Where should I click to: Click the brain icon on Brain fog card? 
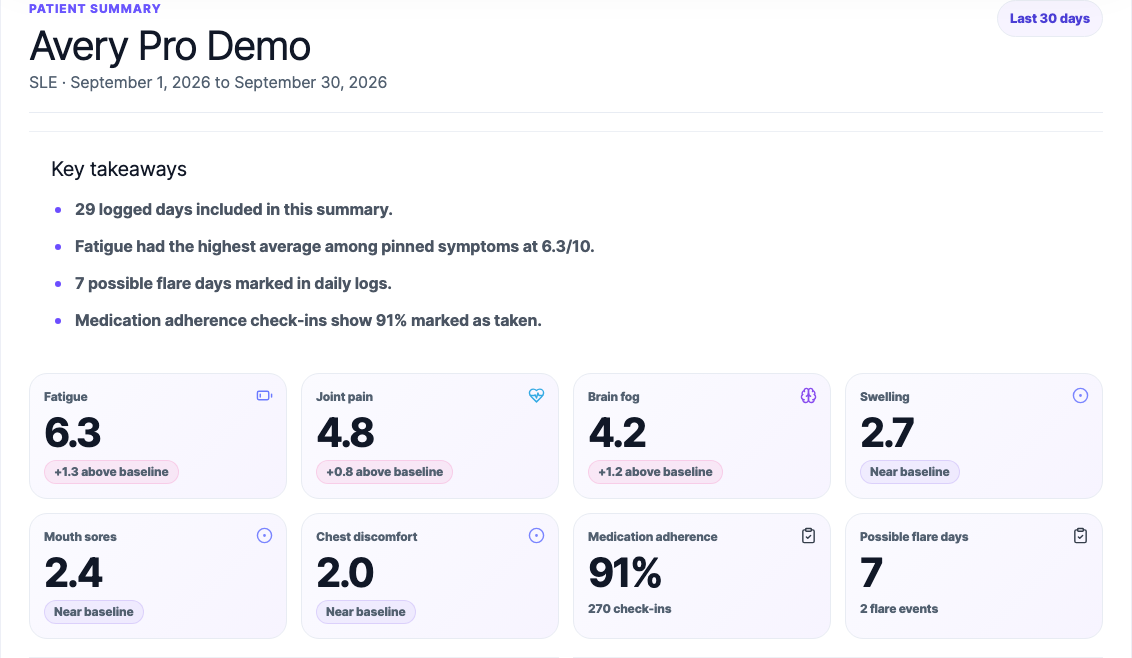pos(809,395)
